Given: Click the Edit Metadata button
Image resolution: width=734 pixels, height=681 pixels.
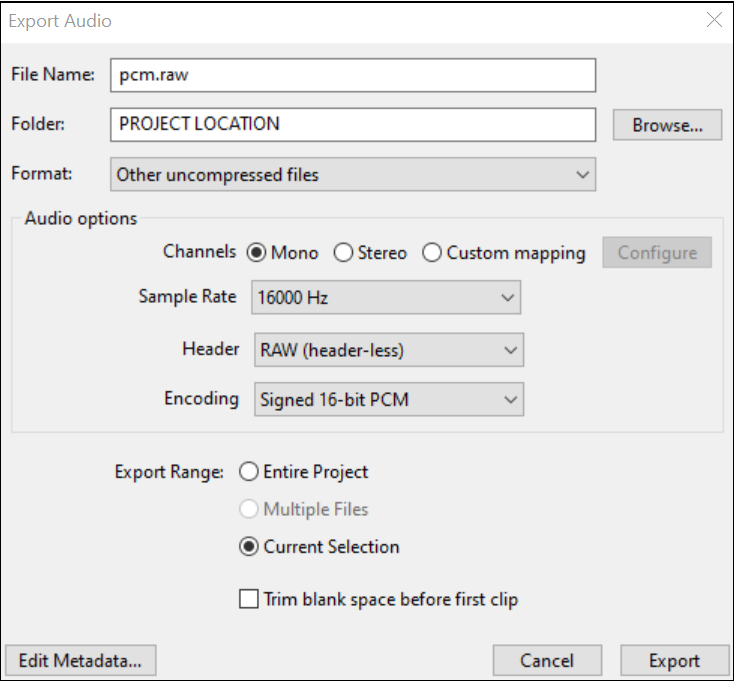Looking at the screenshot, I should tap(81, 660).
